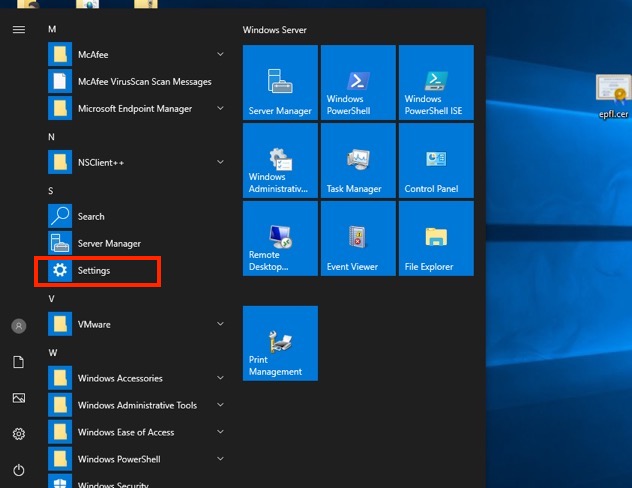Click the letter S section header
The width and height of the screenshot is (632, 488).
pyautogui.click(x=51, y=191)
